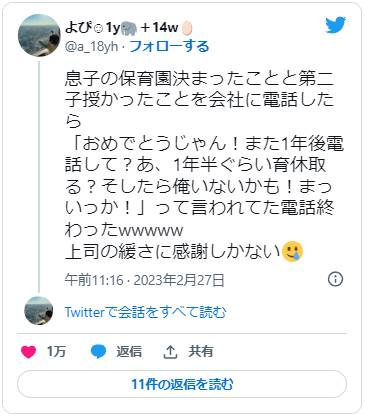The width and height of the screenshot is (365, 416).
Task: Click the blue reply speech bubble icon
Action: point(98,352)
